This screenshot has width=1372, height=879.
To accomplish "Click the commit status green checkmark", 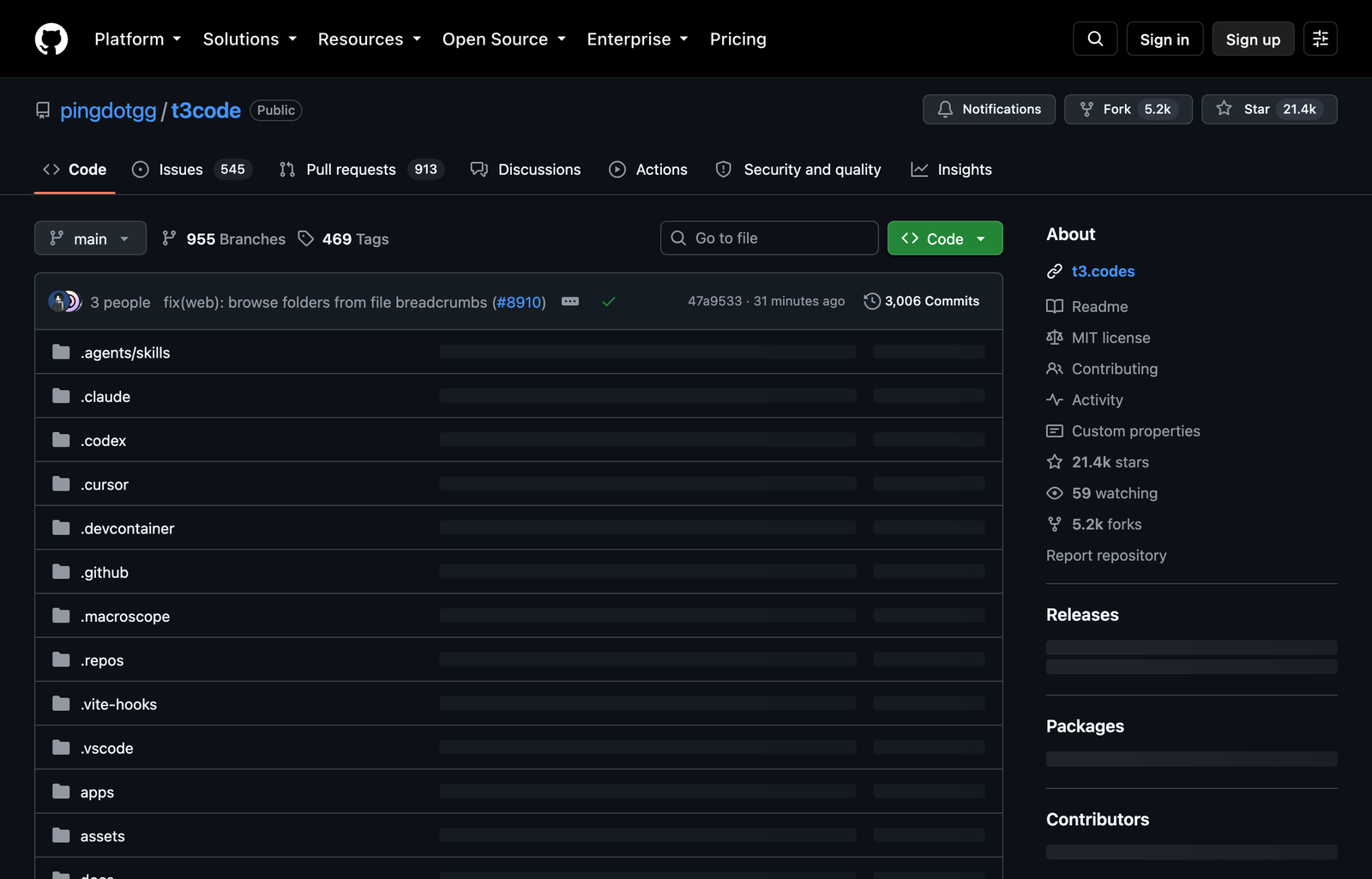I will [x=609, y=302].
